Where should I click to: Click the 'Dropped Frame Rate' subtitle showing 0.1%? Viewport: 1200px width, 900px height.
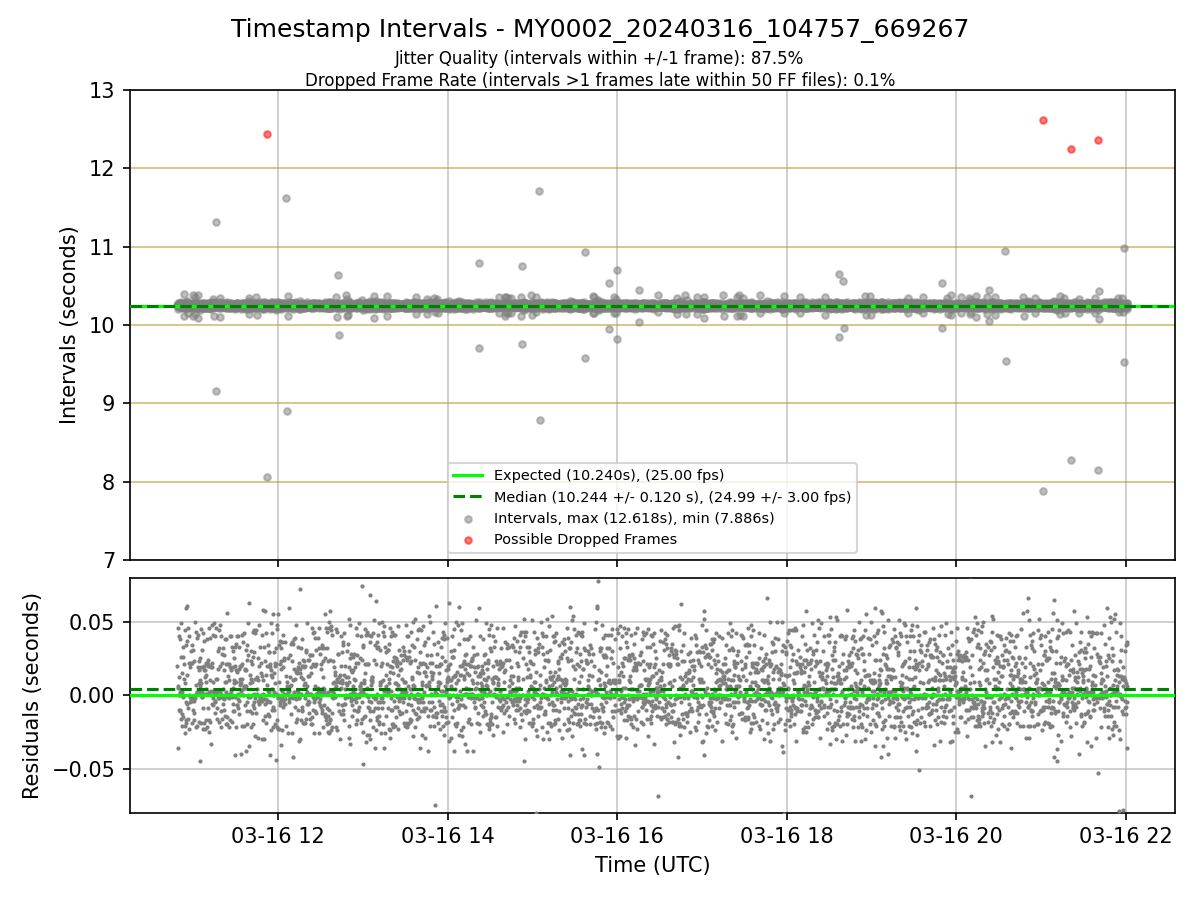pyautogui.click(x=600, y=80)
